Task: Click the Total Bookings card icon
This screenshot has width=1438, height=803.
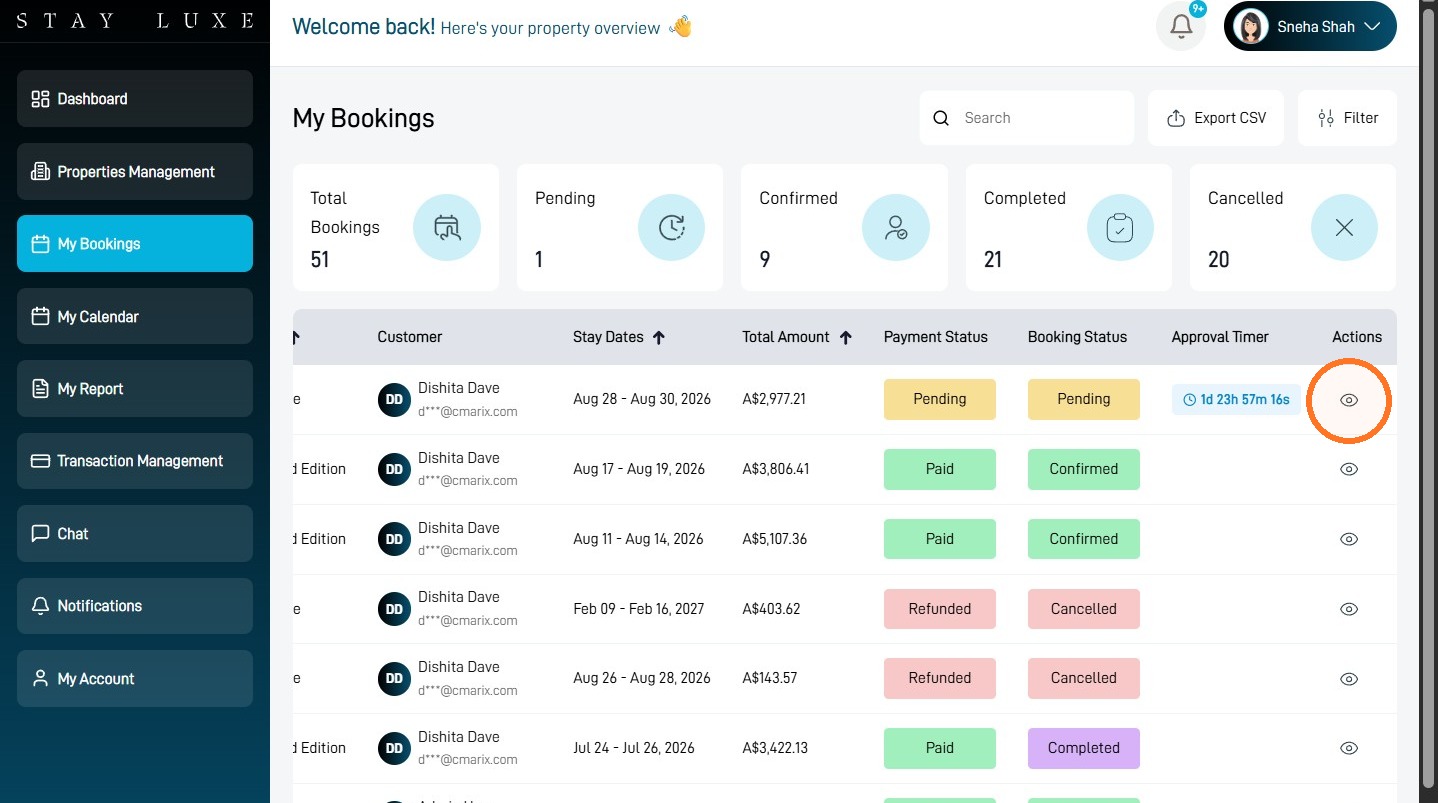Action: tap(447, 228)
